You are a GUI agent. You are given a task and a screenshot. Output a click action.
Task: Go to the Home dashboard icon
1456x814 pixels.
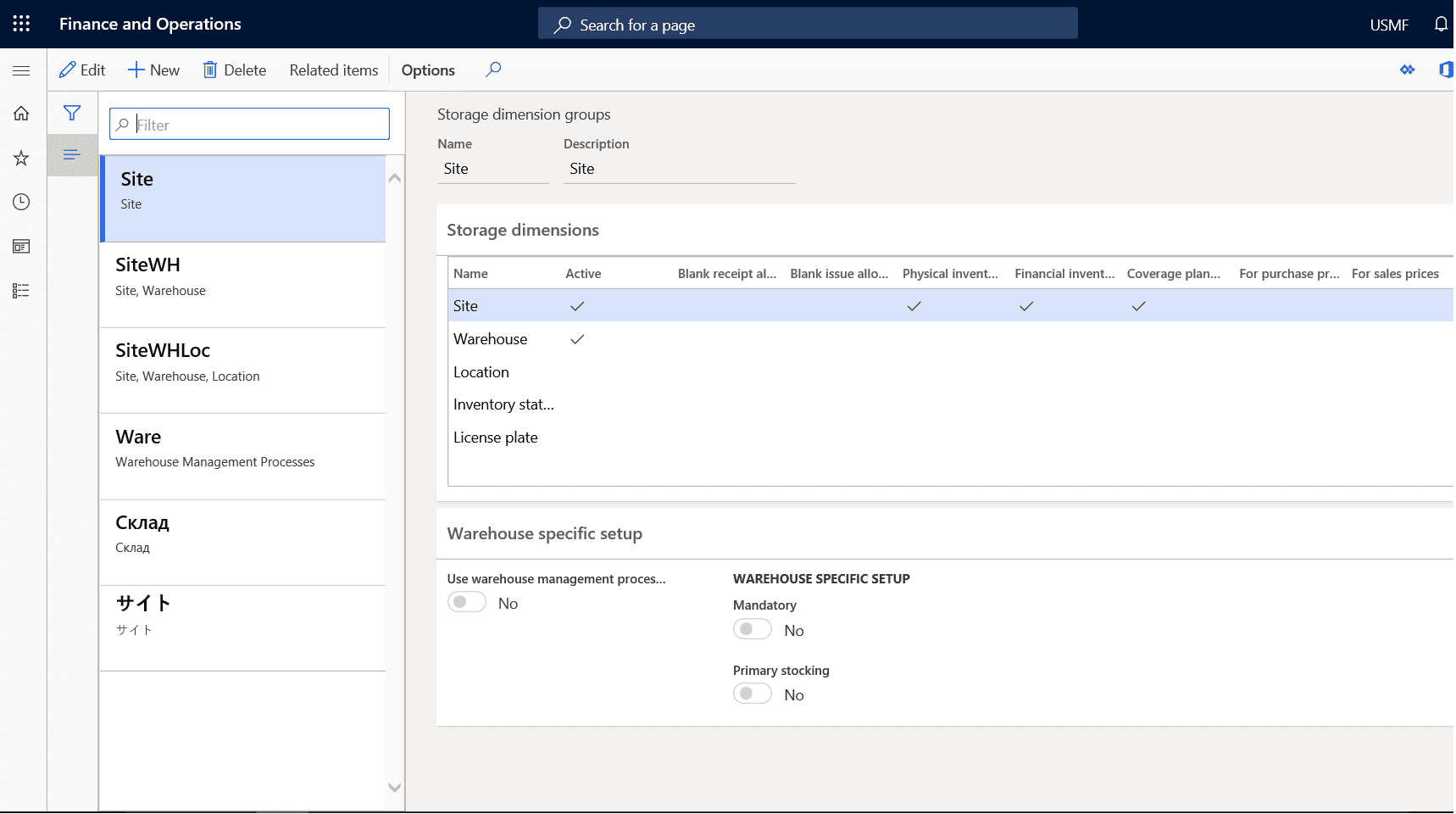[x=21, y=114]
